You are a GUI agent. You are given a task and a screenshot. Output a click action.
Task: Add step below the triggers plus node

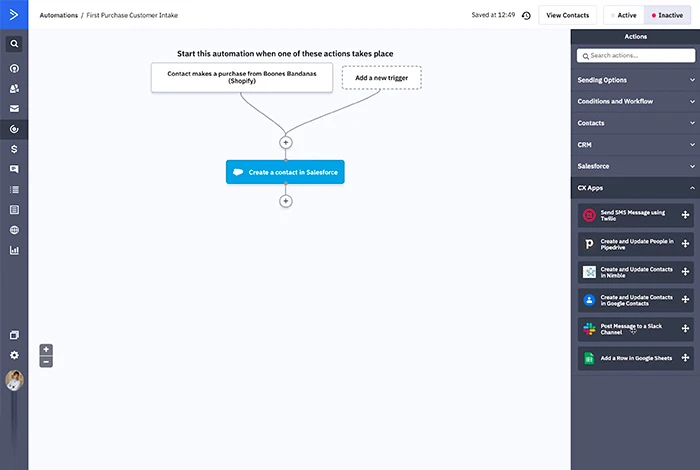pyautogui.click(x=286, y=142)
